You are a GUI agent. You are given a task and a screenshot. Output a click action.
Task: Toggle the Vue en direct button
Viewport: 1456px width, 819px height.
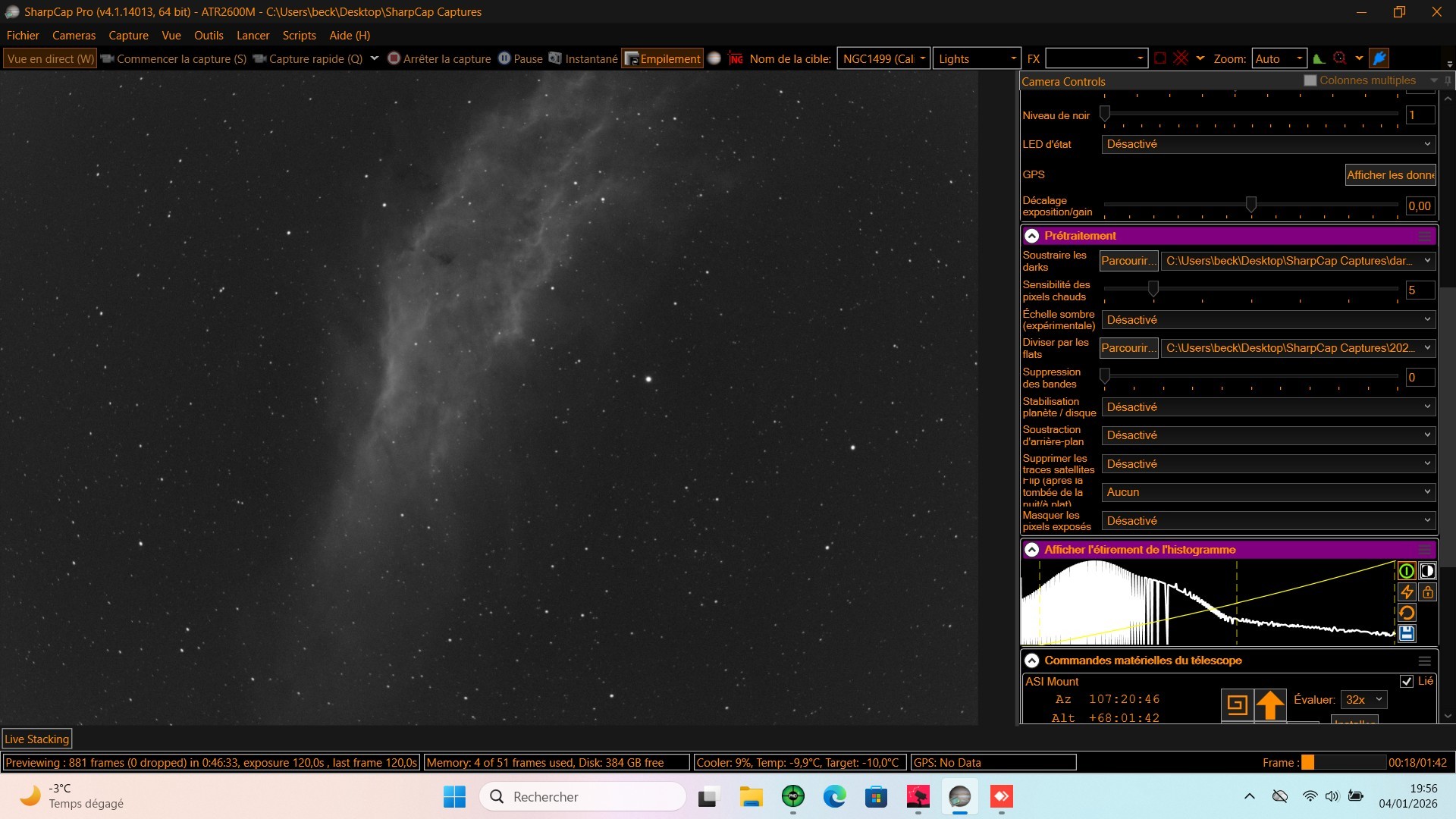[50, 58]
